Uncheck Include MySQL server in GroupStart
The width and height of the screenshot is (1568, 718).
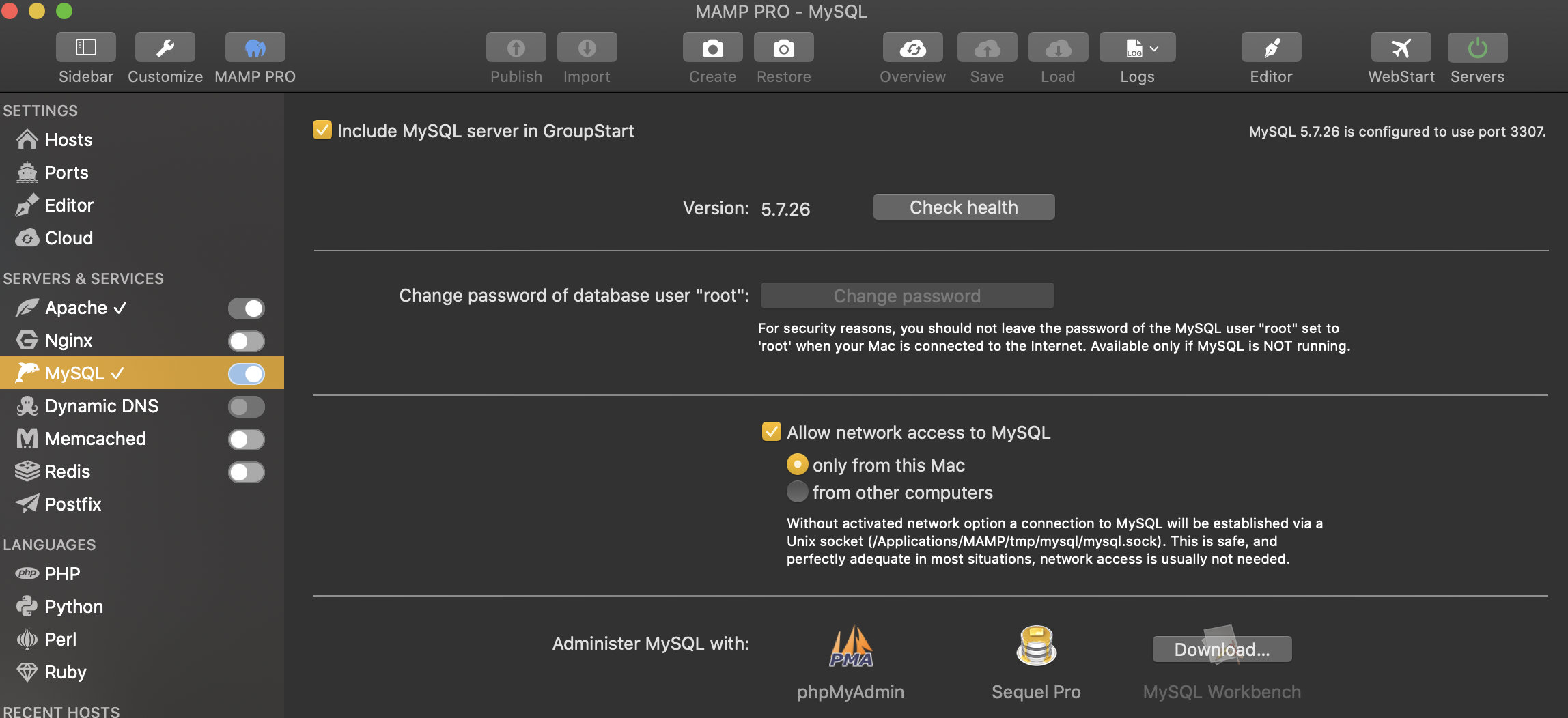coord(322,130)
